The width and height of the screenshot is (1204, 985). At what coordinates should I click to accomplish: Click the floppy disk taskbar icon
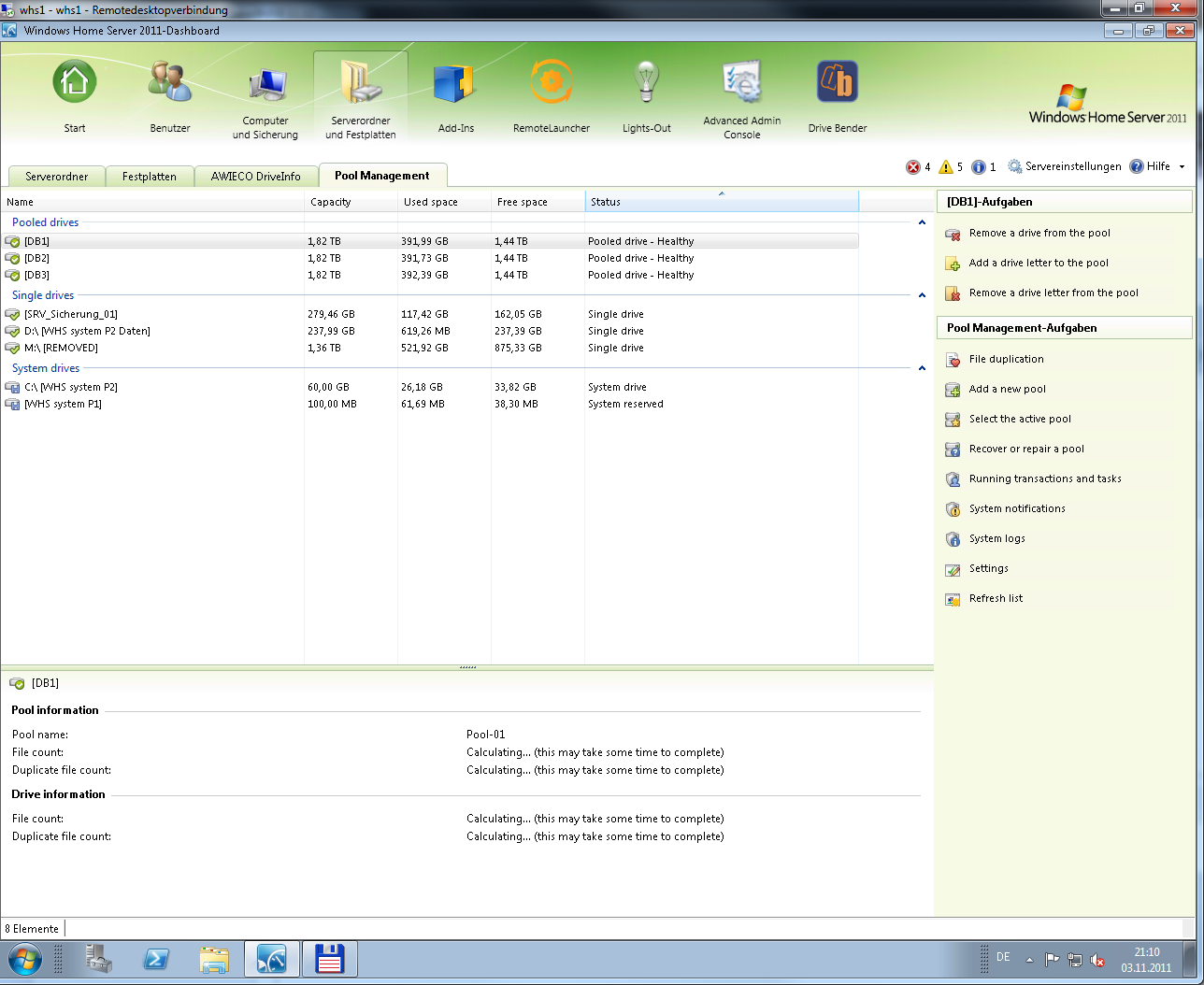(330, 960)
